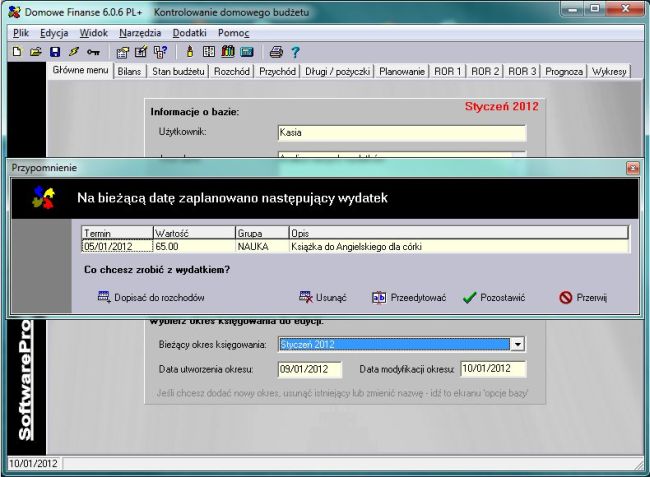Click the Domowe Finanse title bar app icon
The image size is (650, 477).
(x=15, y=12)
